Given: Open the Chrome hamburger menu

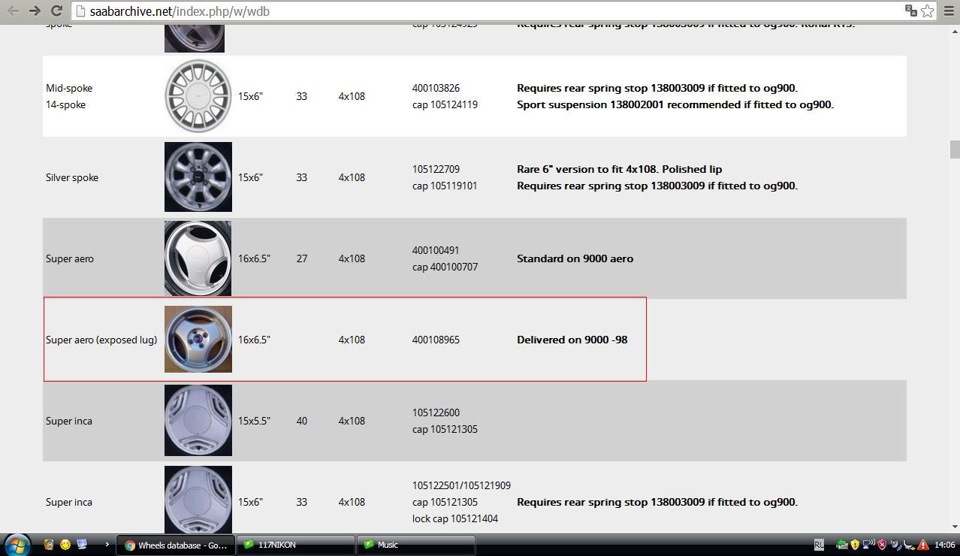Looking at the screenshot, I should 948,11.
